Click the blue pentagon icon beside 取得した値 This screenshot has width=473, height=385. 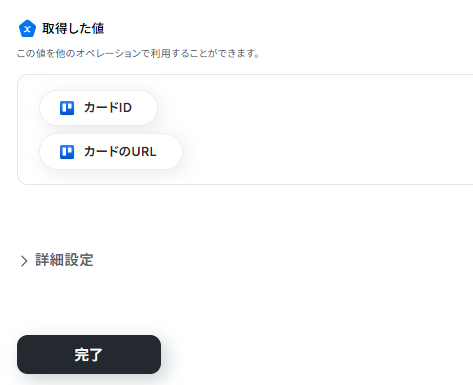[27, 29]
